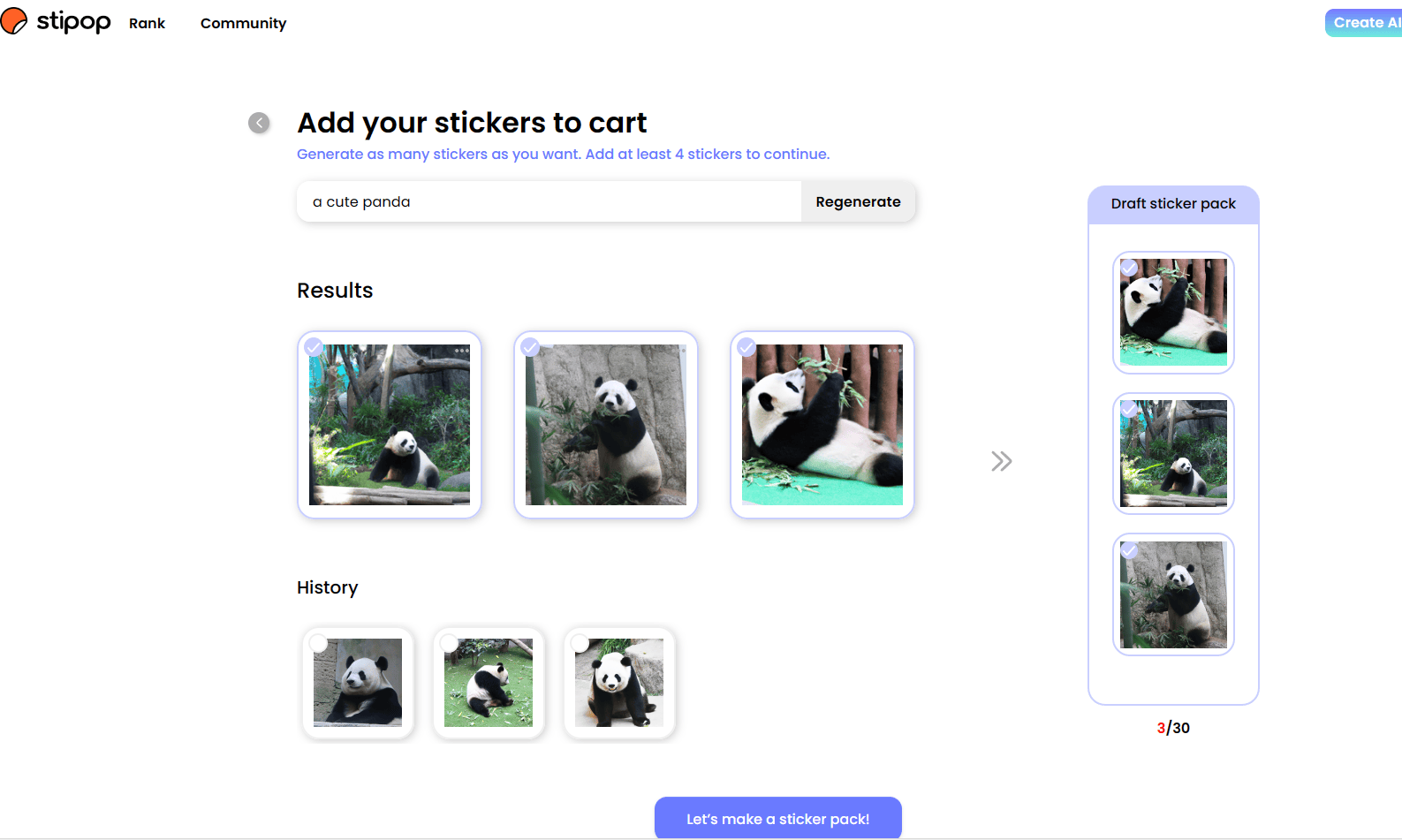Go back using the gray arrow circle
The image size is (1402, 840).
point(259,123)
